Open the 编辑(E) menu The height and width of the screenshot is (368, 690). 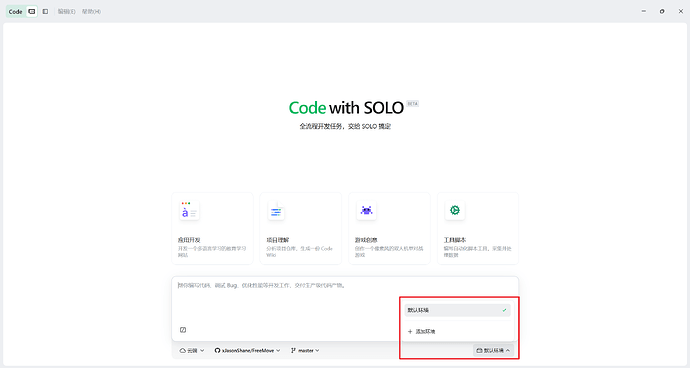[66, 11]
